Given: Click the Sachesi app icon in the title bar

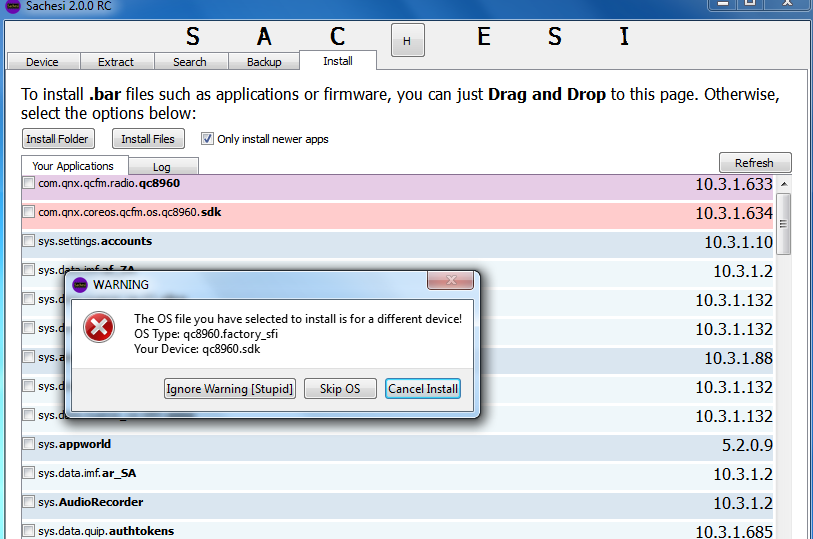Looking at the screenshot, I should click(x=11, y=6).
